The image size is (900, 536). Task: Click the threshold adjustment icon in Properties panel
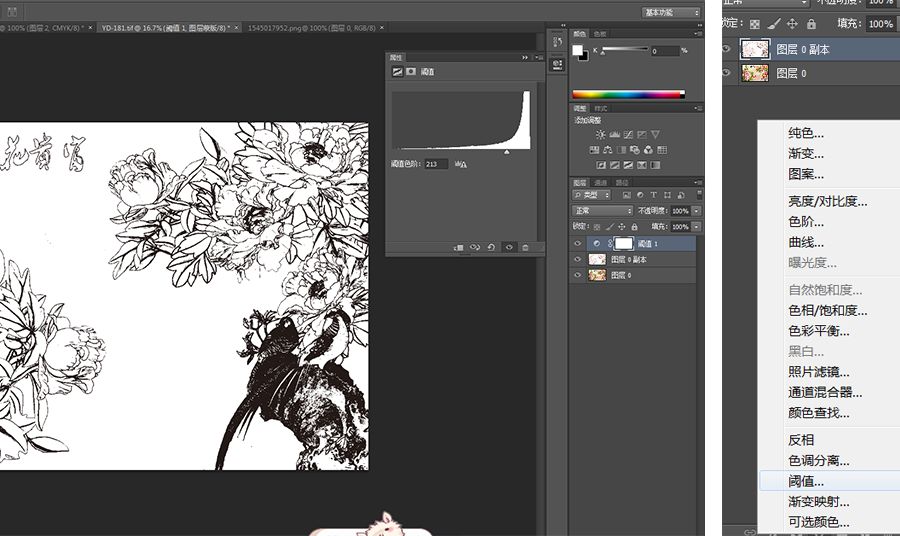(397, 72)
